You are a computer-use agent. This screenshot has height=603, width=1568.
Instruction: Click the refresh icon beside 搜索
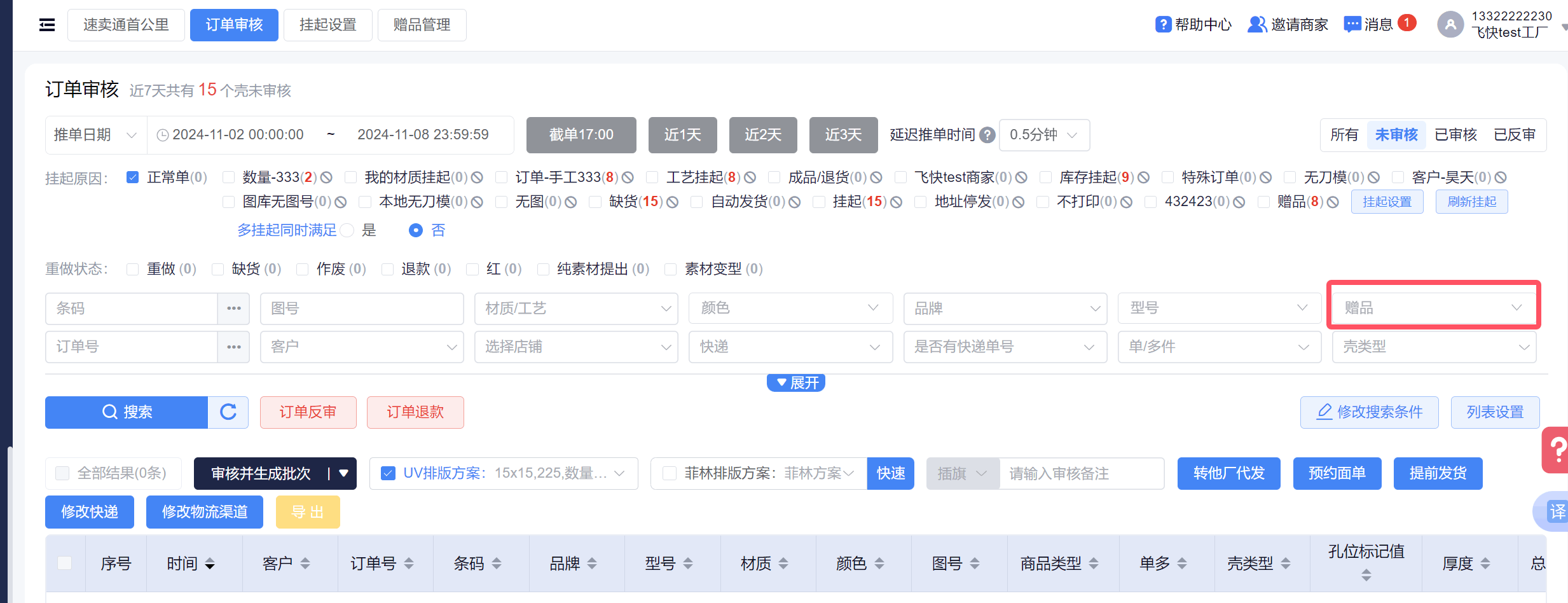tap(228, 412)
